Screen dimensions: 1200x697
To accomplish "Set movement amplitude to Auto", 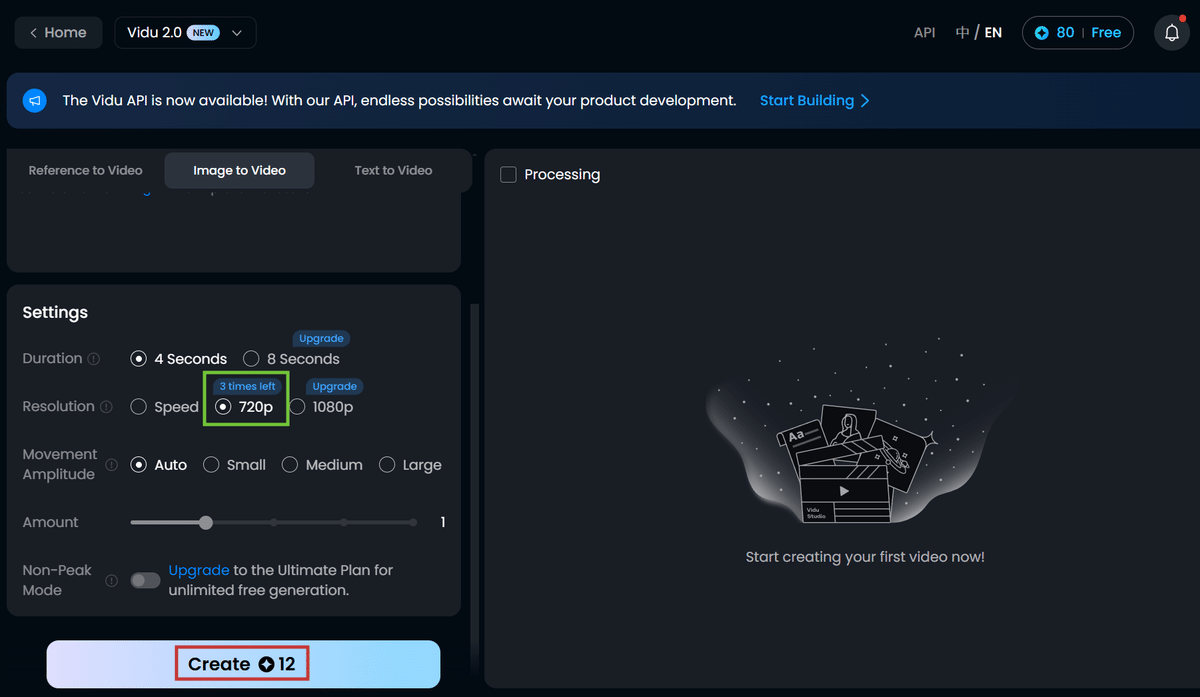I will [x=159, y=465].
